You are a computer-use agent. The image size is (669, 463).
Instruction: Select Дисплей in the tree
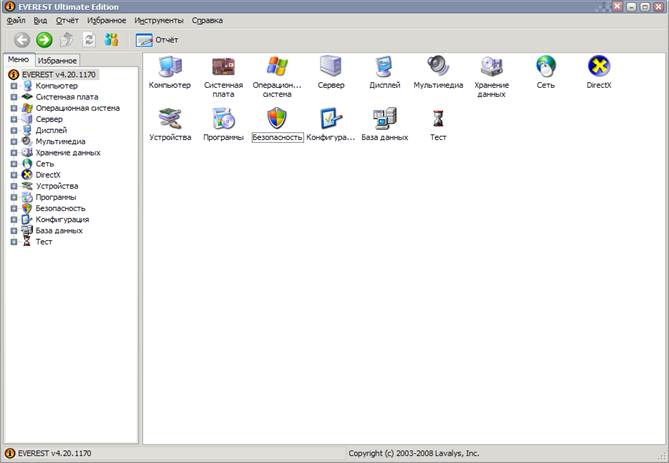point(51,130)
